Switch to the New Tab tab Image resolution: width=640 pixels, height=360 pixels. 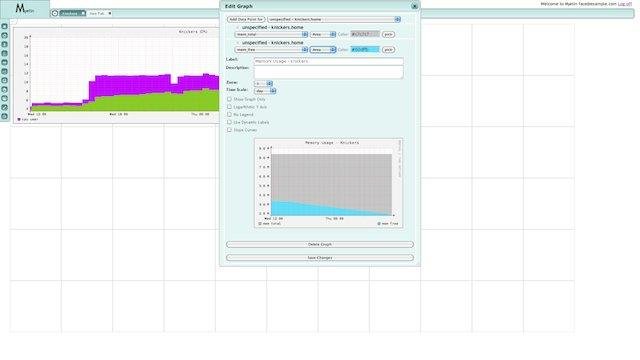click(x=98, y=13)
